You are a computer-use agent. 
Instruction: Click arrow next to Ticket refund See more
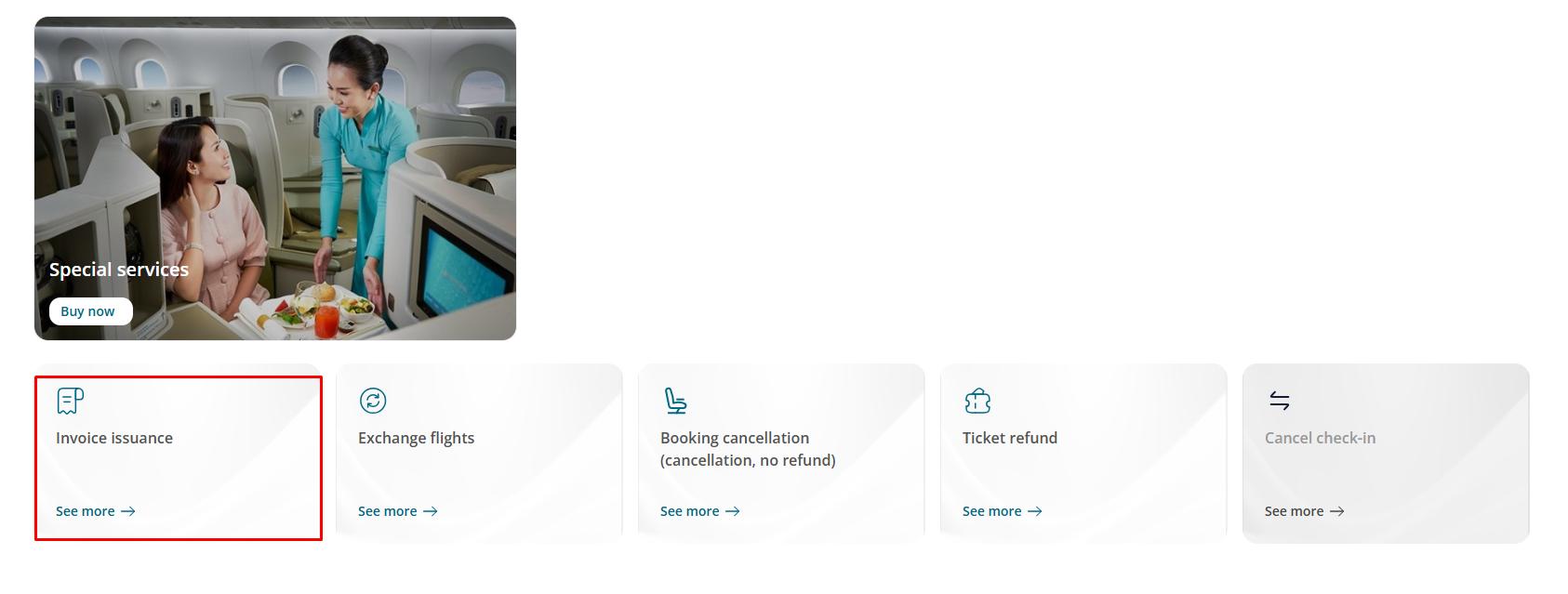point(1035,511)
